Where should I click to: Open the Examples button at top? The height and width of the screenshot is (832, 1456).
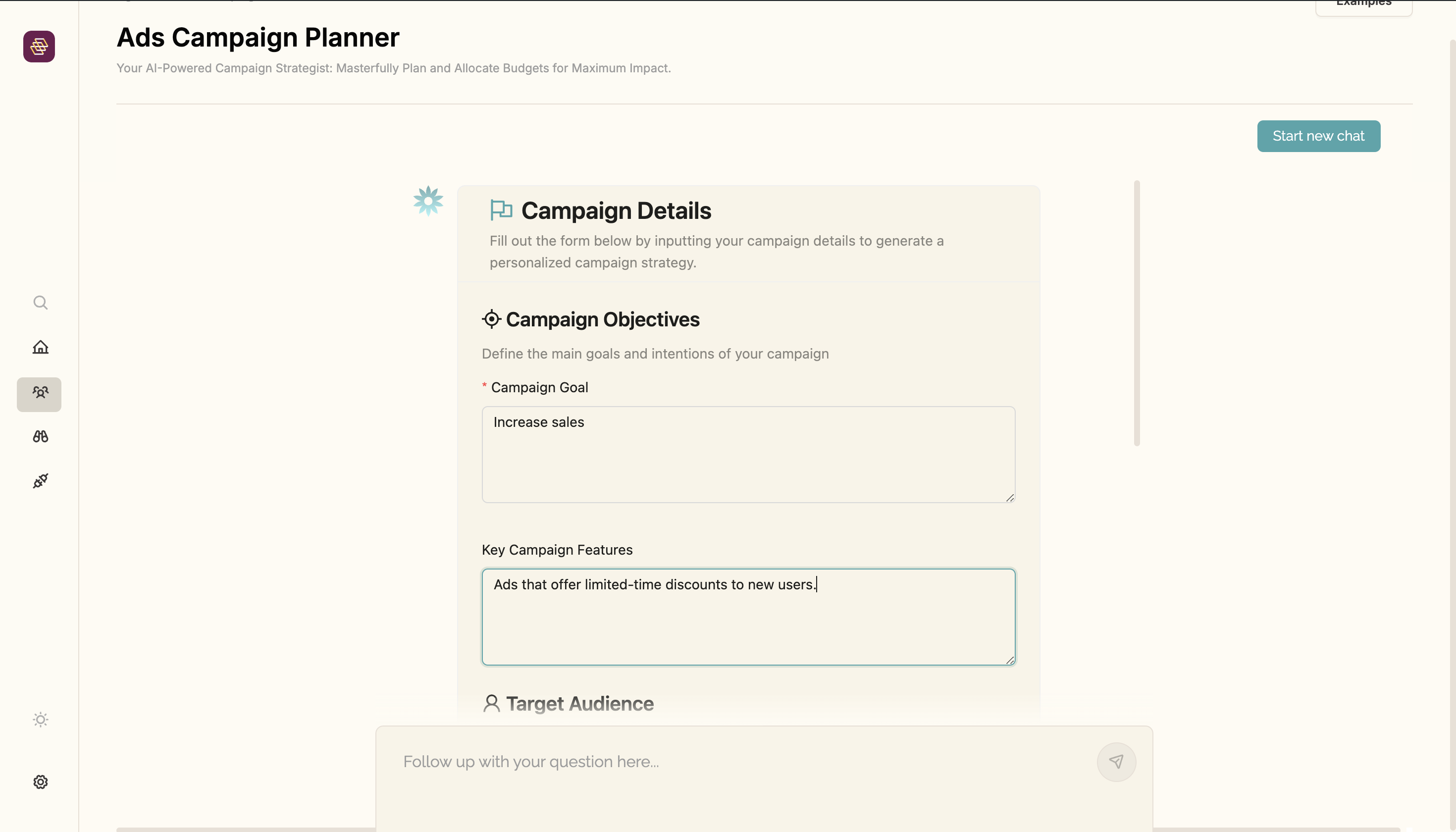1363,6
